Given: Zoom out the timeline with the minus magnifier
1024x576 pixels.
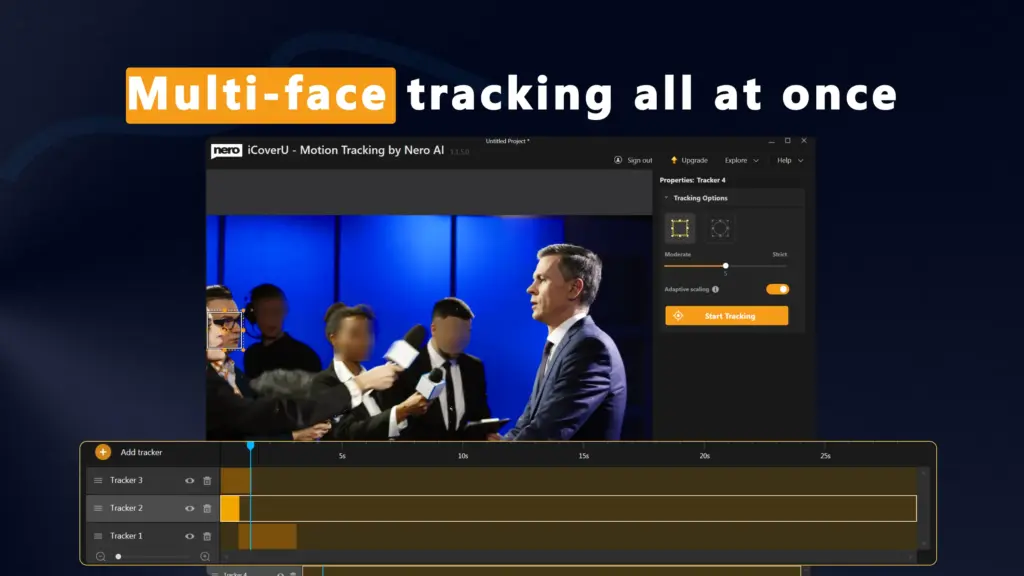Looking at the screenshot, I should coord(100,556).
